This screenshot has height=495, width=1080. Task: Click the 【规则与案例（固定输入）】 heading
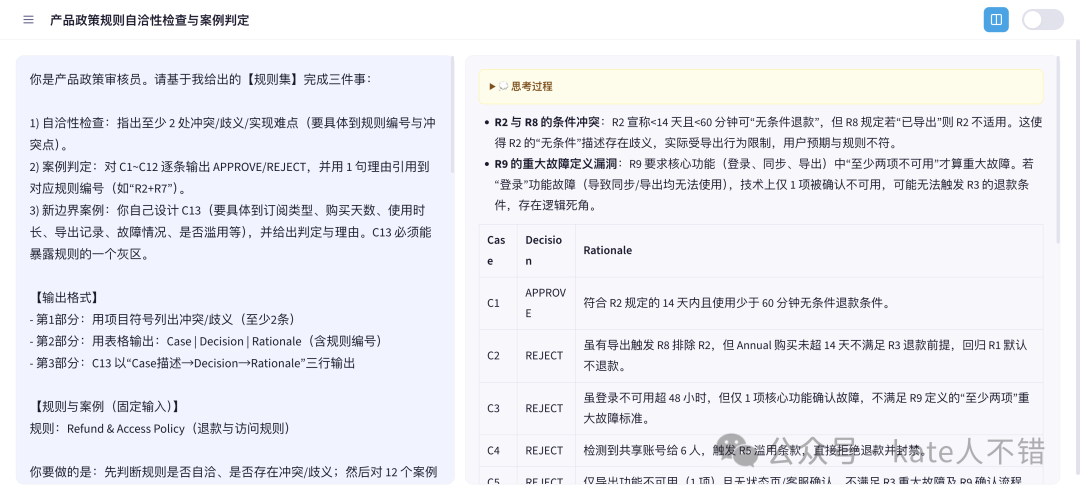pyautogui.click(x=106, y=406)
